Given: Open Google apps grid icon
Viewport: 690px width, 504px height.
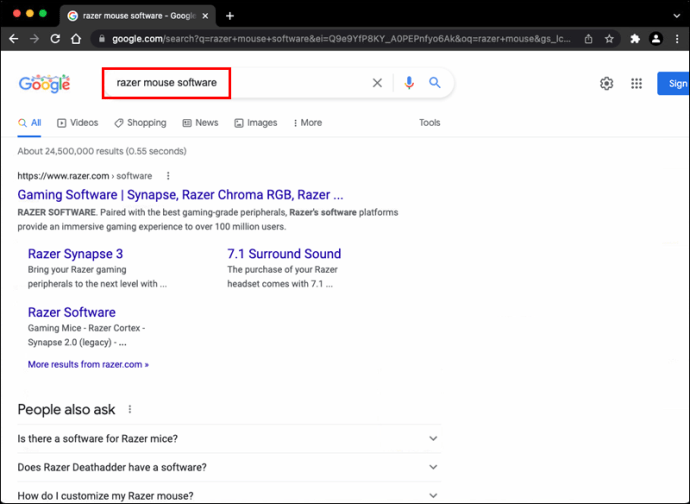Looking at the screenshot, I should (636, 83).
